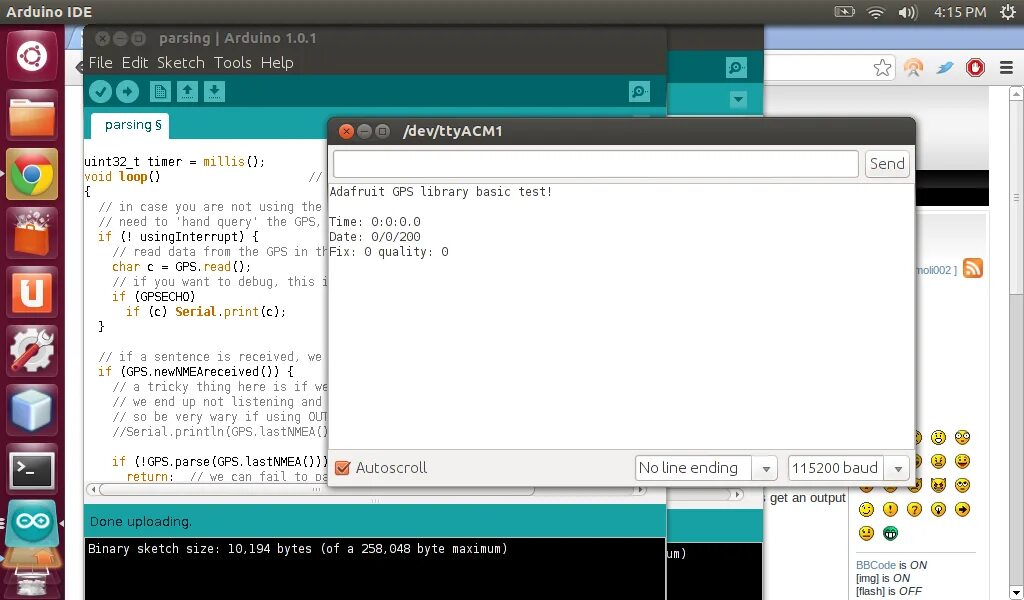Screen dimensions: 1024x600
Task: Open the No line ending dropdown
Action: click(706, 467)
